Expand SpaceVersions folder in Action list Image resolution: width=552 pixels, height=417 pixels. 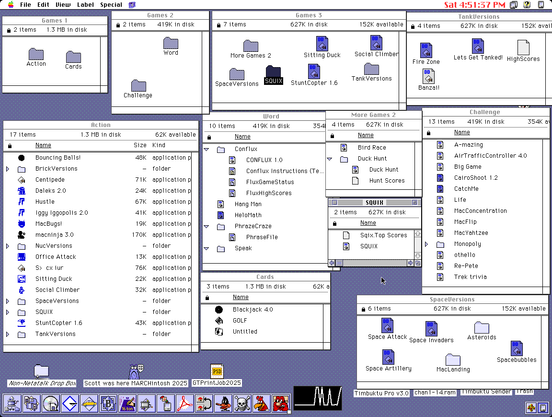tap(7, 301)
